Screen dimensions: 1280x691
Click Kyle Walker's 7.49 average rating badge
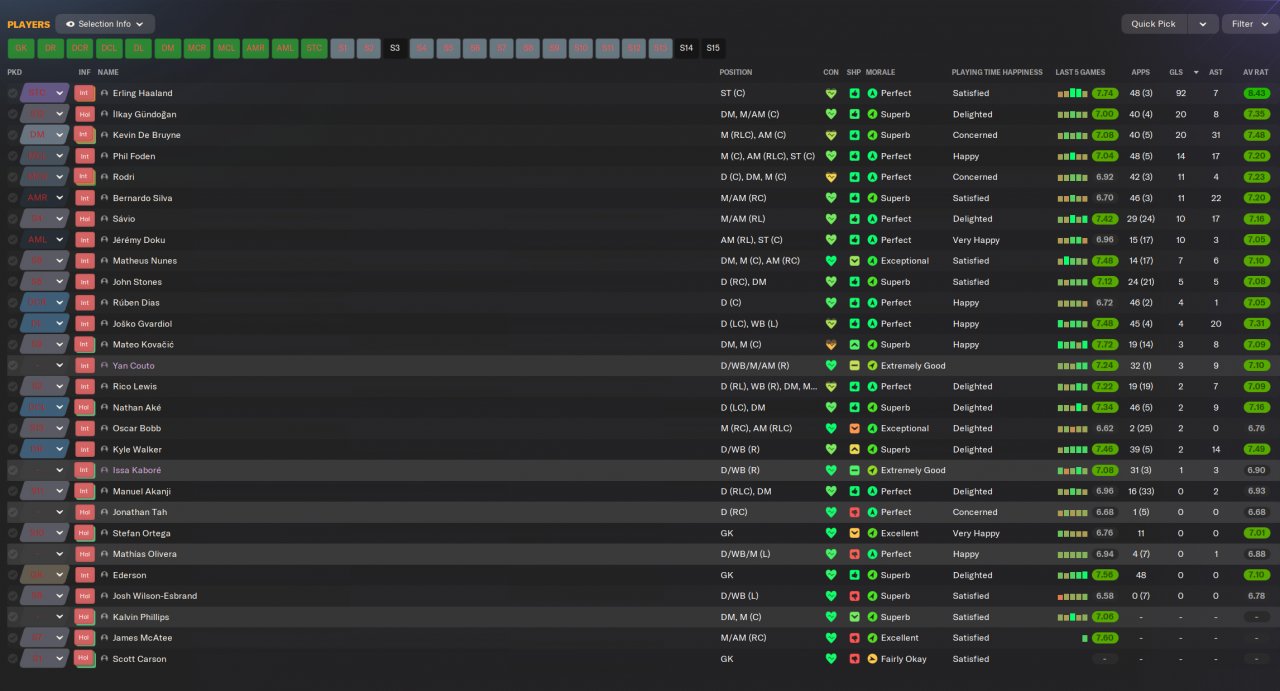pyautogui.click(x=1256, y=450)
